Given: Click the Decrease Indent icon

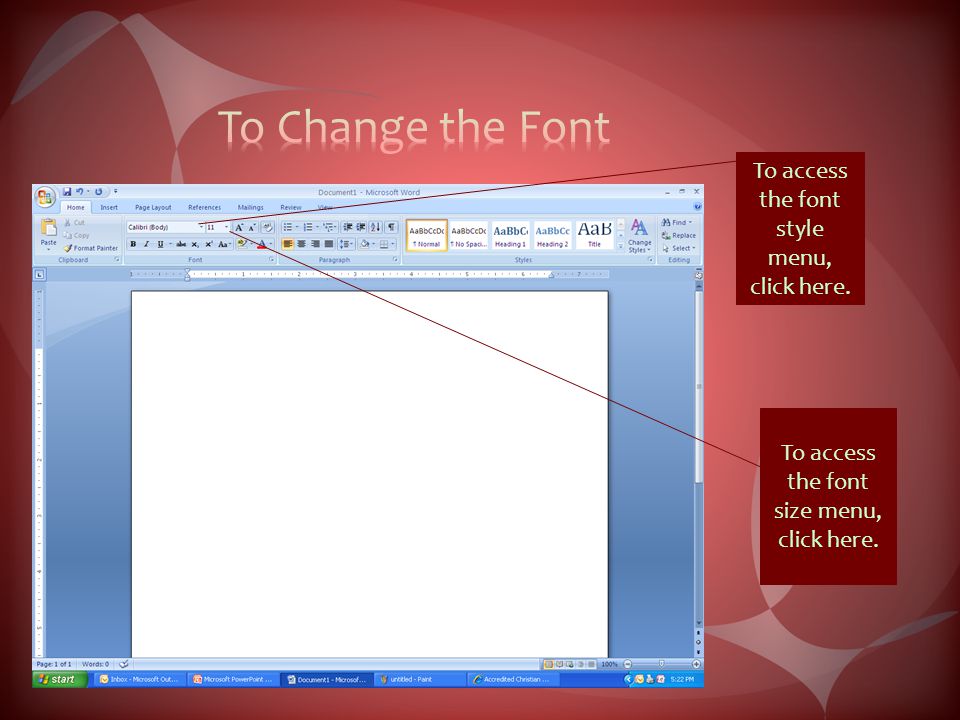Looking at the screenshot, I should coord(348,227).
